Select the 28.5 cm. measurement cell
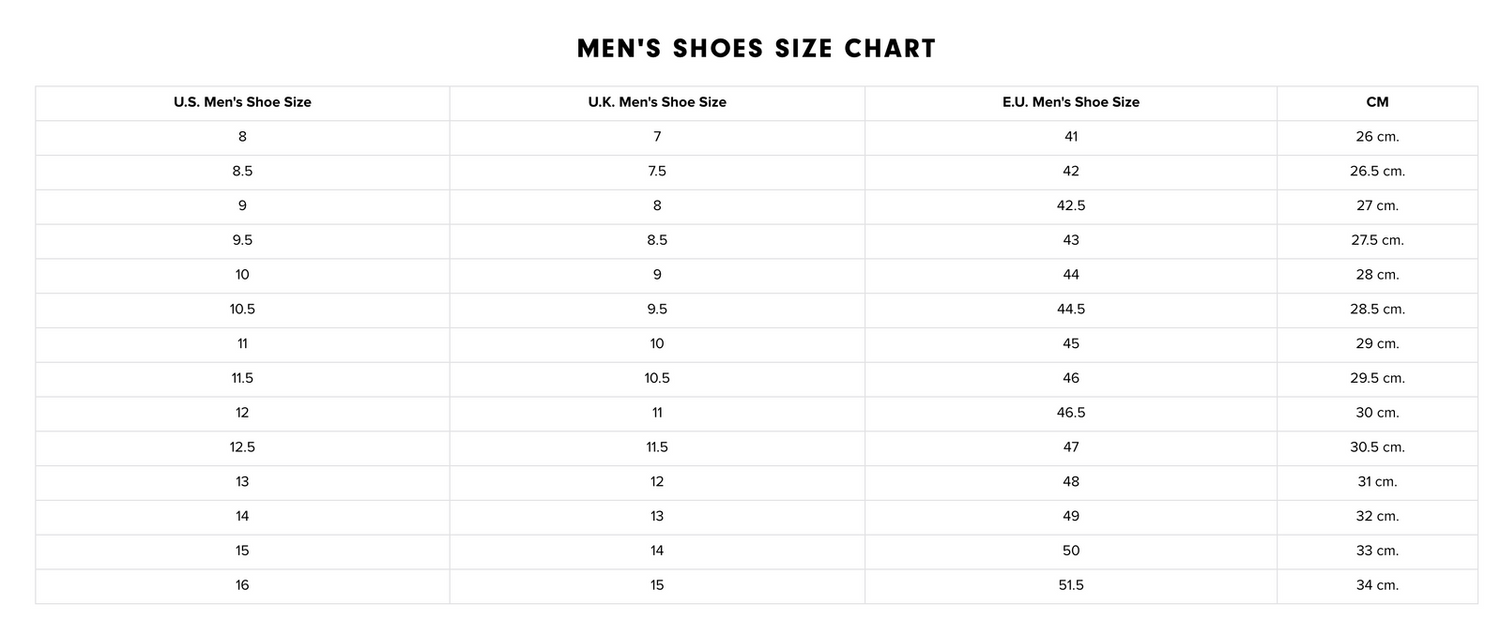Screen dimensions: 1500x620 pyautogui.click(x=1377, y=309)
